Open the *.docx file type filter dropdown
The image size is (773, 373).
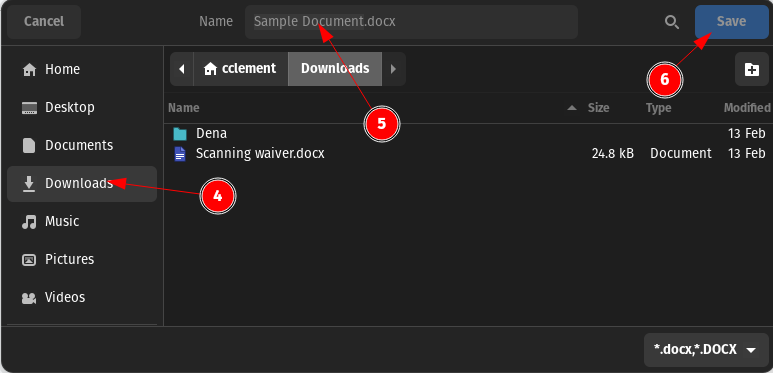(706, 350)
